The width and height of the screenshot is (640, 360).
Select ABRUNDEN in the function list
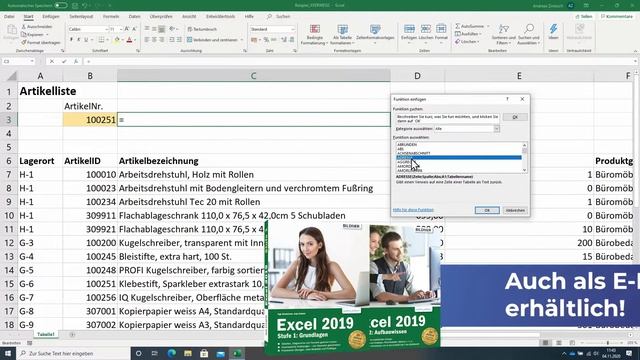pyautogui.click(x=407, y=144)
